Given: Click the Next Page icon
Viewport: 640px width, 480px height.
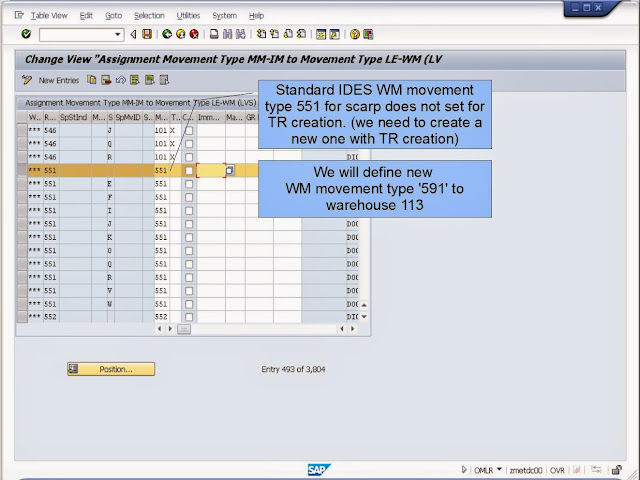Looking at the screenshot, I should click(288, 34).
